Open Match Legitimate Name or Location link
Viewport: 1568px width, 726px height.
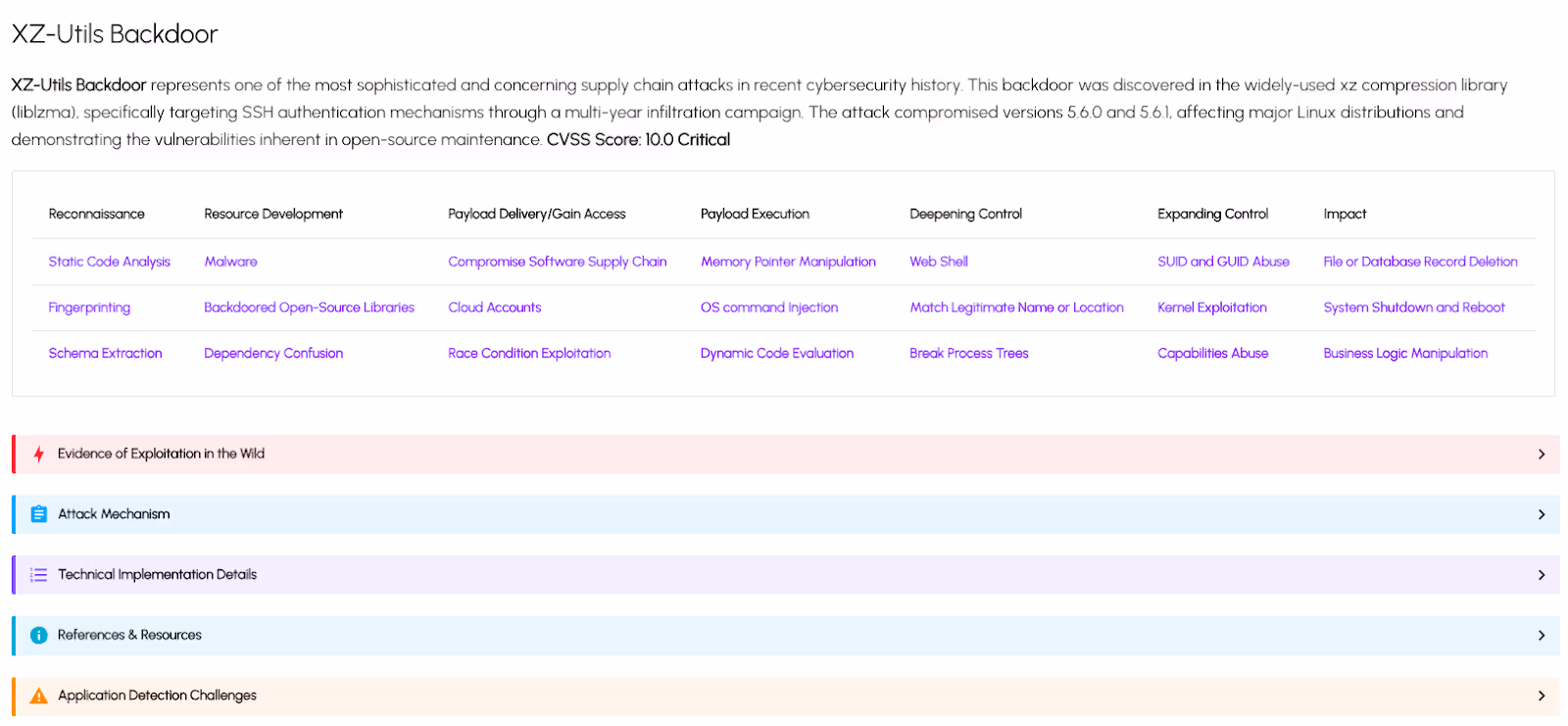coord(1016,308)
